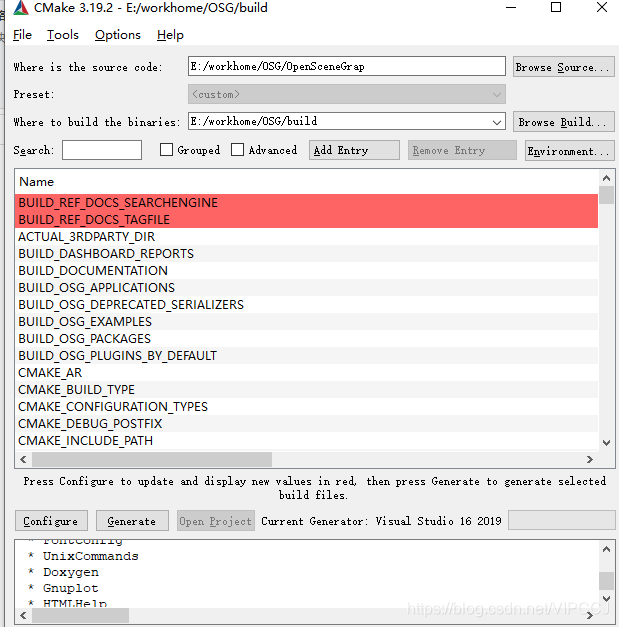Select BUILD_OSG_EXAMPLES entry
This screenshot has width=619, height=627.
pos(306,321)
